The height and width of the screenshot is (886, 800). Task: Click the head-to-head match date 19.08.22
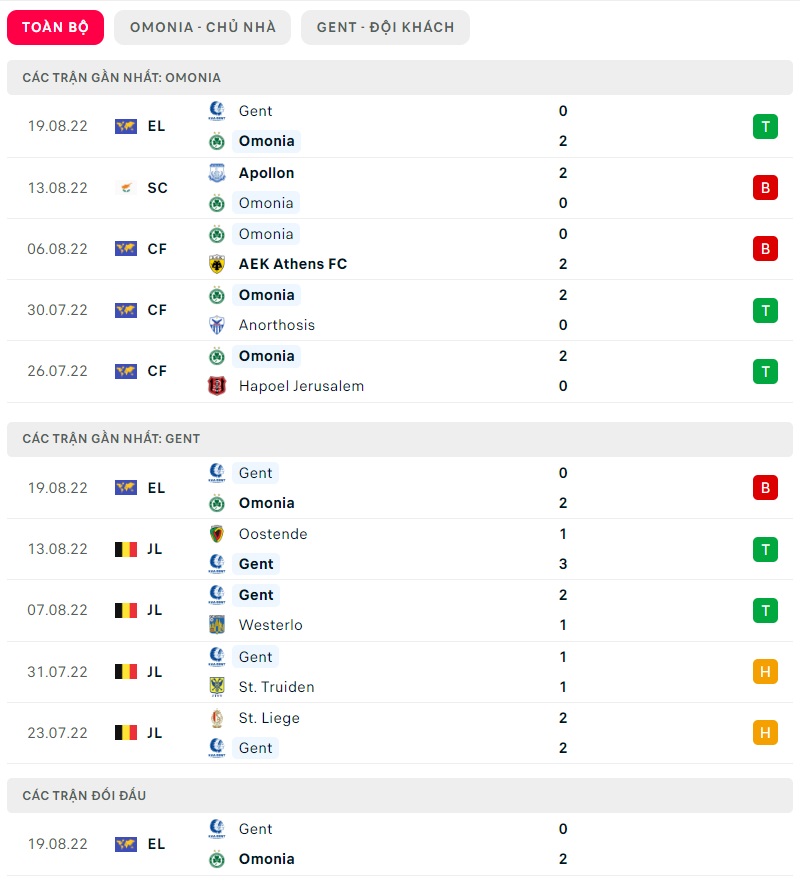57,844
